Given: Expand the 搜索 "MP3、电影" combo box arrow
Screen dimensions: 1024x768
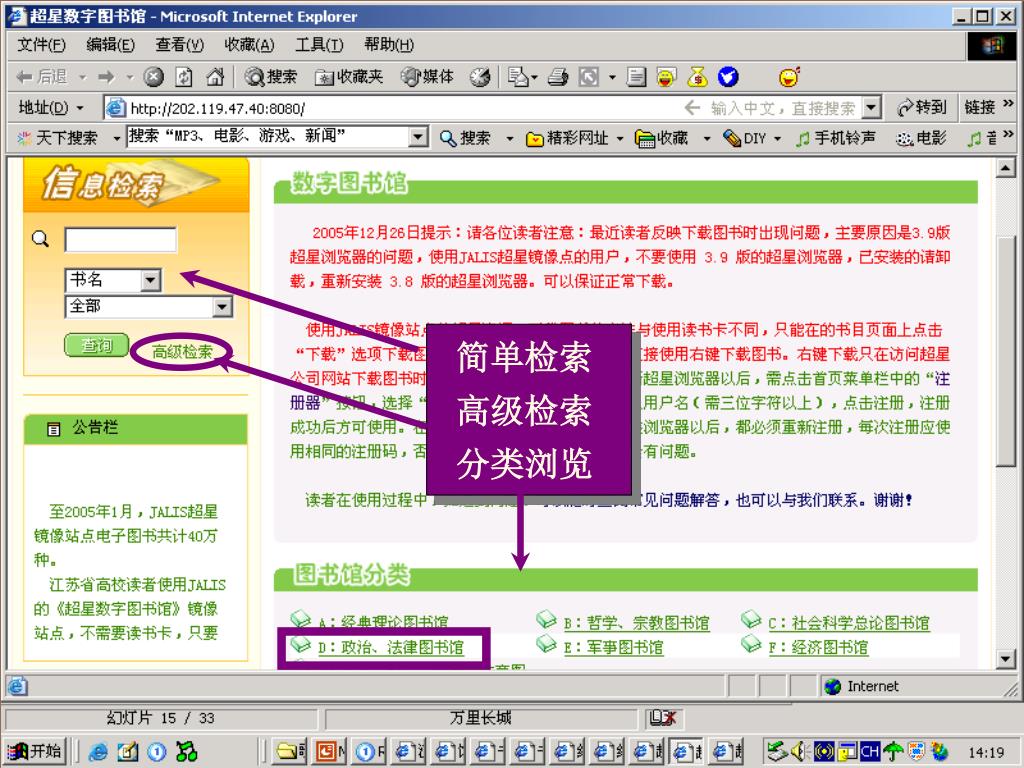Looking at the screenshot, I should tap(418, 137).
